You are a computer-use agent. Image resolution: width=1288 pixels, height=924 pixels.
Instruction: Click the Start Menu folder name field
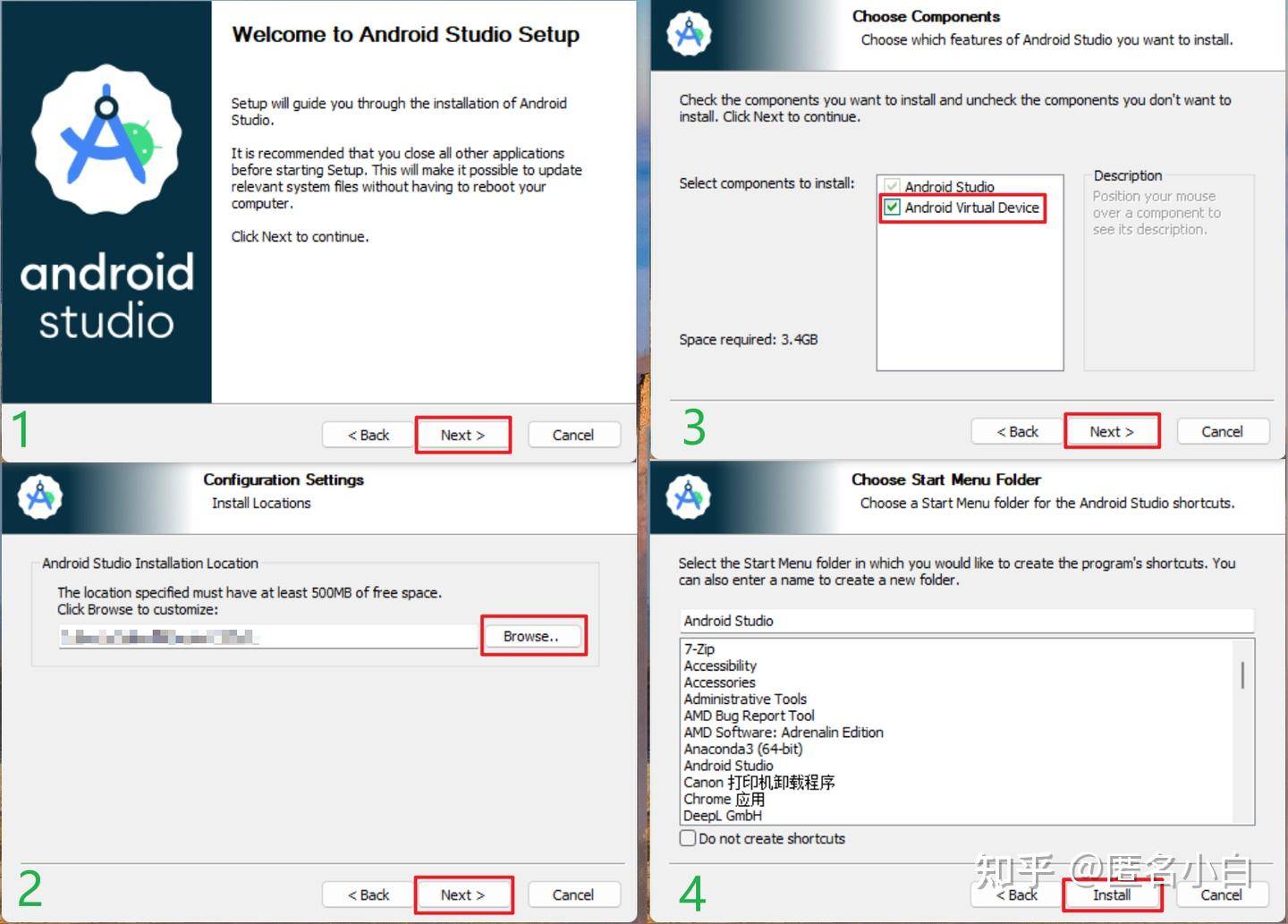pos(967,621)
